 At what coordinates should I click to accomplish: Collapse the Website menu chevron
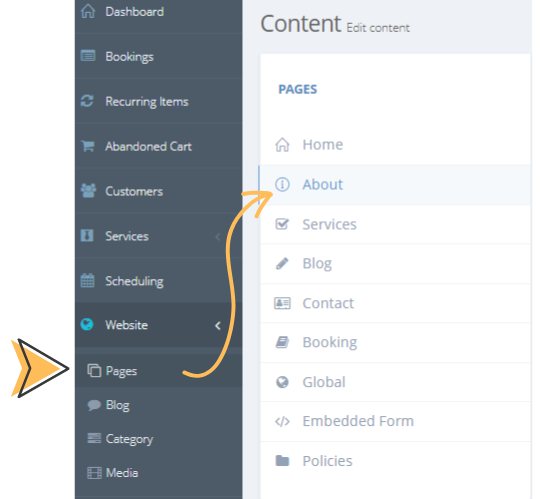coord(218,325)
